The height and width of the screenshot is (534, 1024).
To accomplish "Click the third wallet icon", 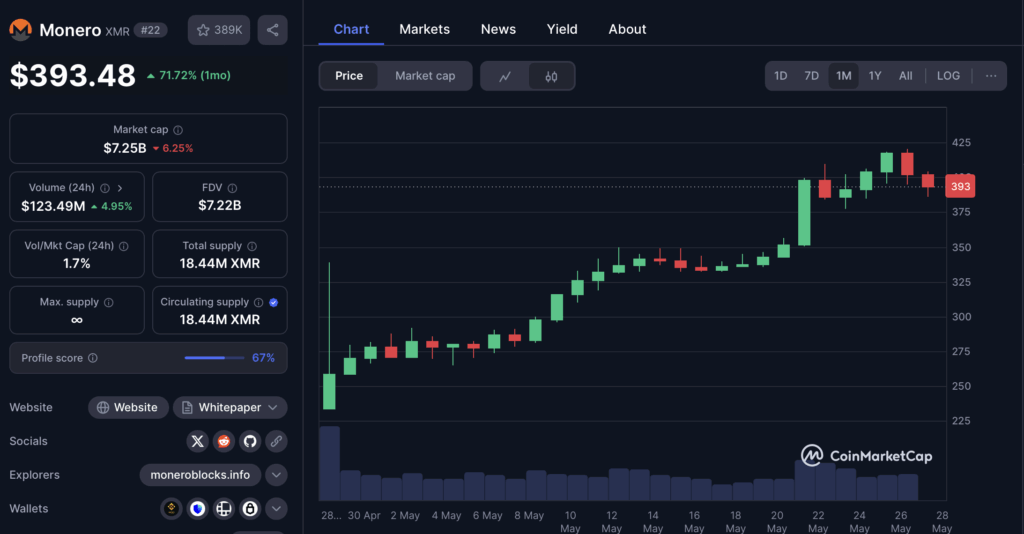I will pyautogui.click(x=223, y=509).
